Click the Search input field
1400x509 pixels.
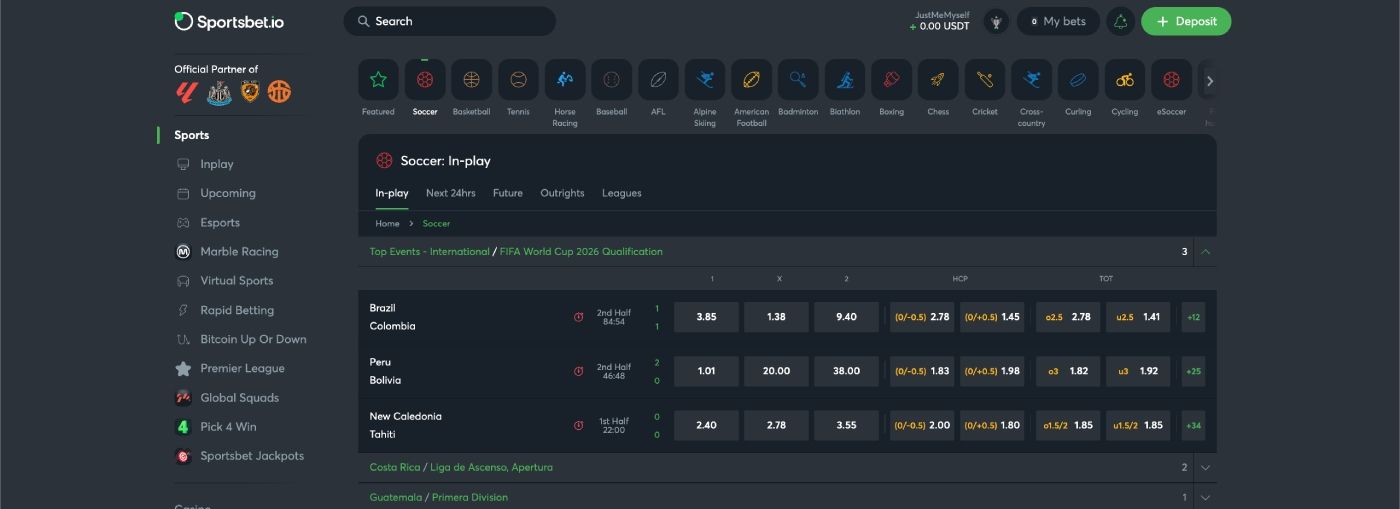pos(450,21)
